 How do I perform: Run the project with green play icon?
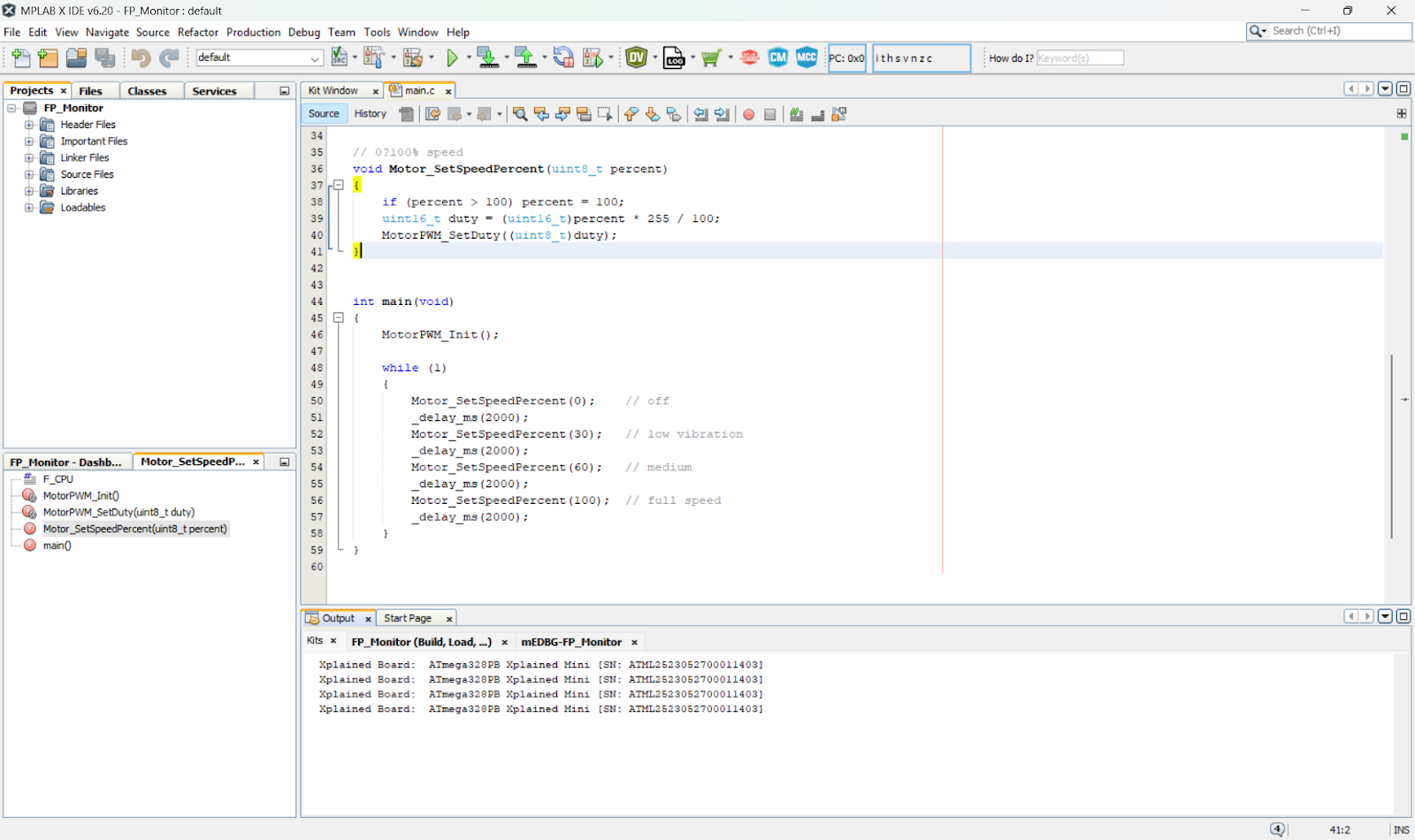[x=452, y=58]
